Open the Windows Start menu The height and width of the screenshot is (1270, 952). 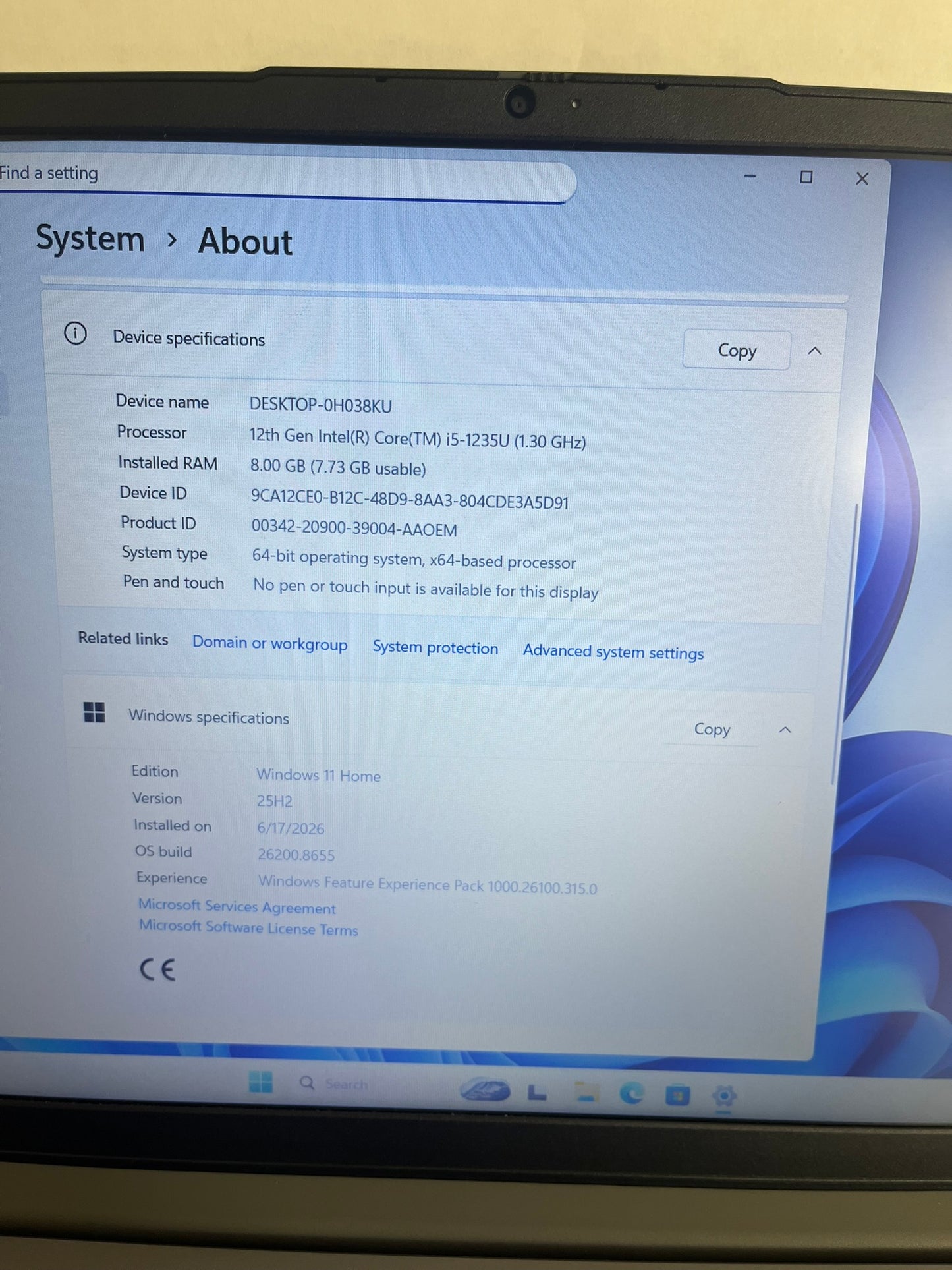click(x=261, y=1082)
